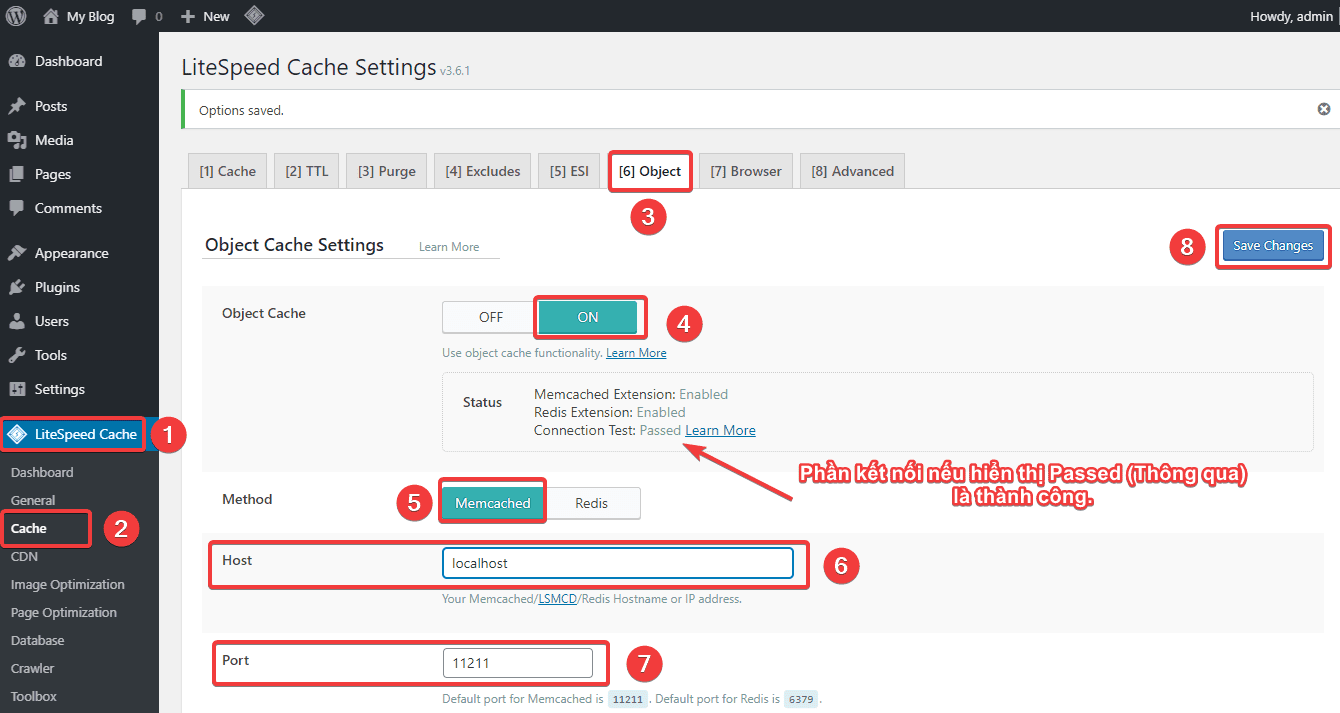Select Redis as the cache method
Viewport: 1340px width, 713px height.
click(591, 503)
